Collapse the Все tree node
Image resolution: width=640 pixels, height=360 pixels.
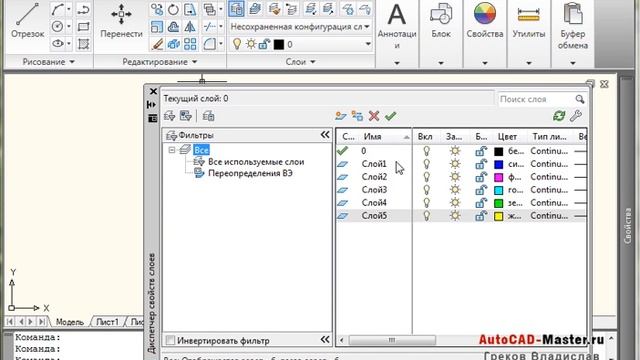pos(172,150)
